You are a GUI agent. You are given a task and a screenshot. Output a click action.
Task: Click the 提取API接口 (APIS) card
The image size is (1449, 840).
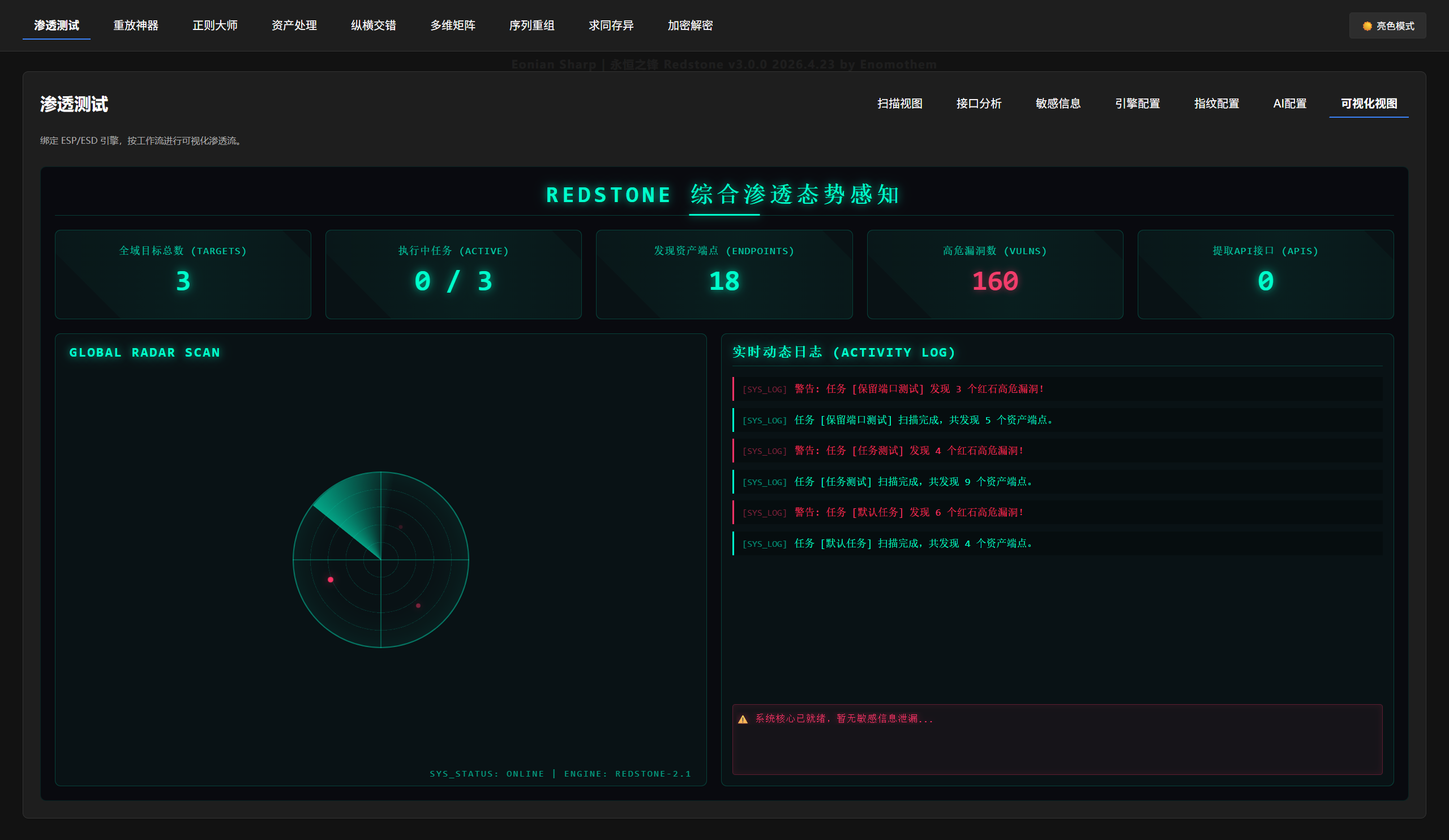pyautogui.click(x=1266, y=275)
